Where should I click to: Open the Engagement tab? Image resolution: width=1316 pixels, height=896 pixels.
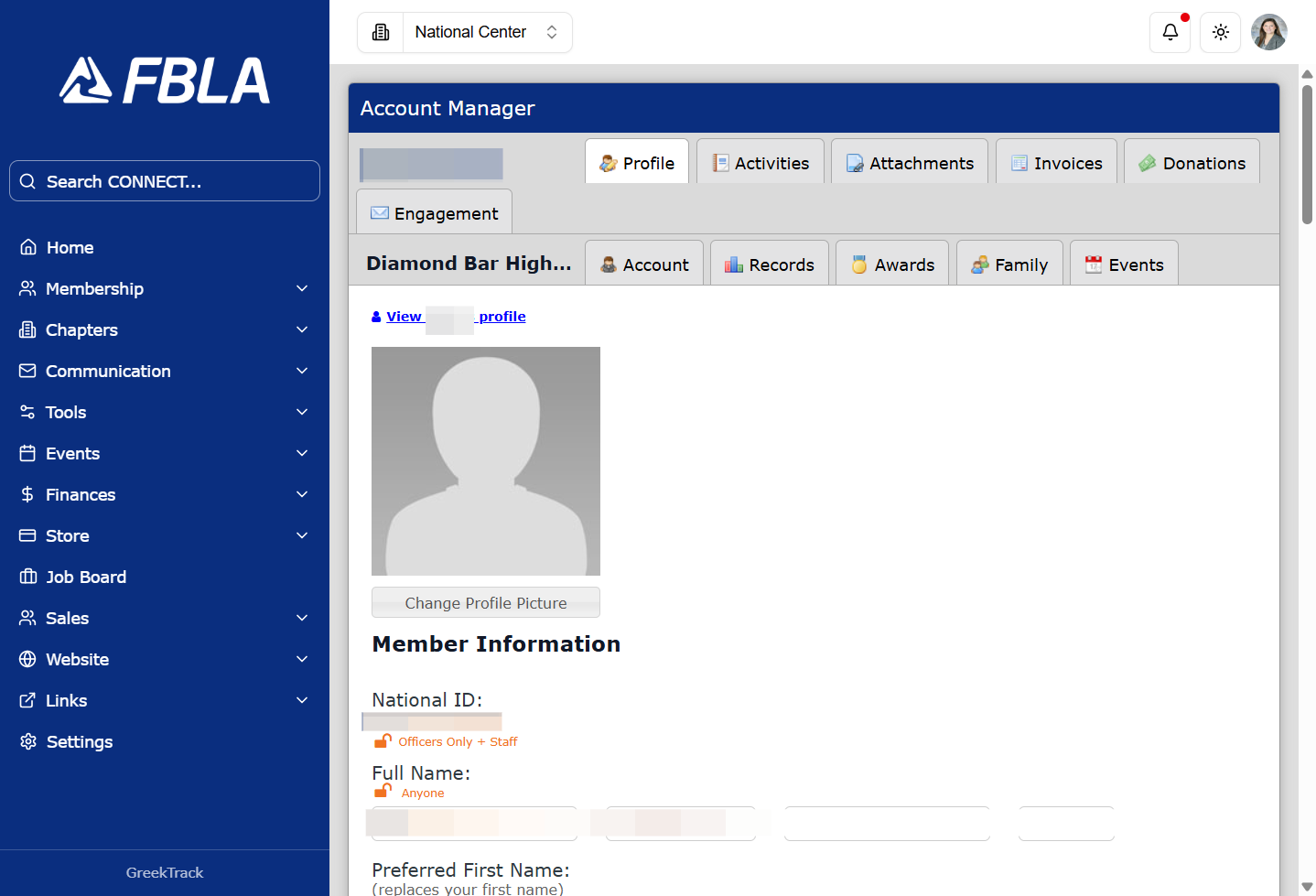(x=434, y=212)
